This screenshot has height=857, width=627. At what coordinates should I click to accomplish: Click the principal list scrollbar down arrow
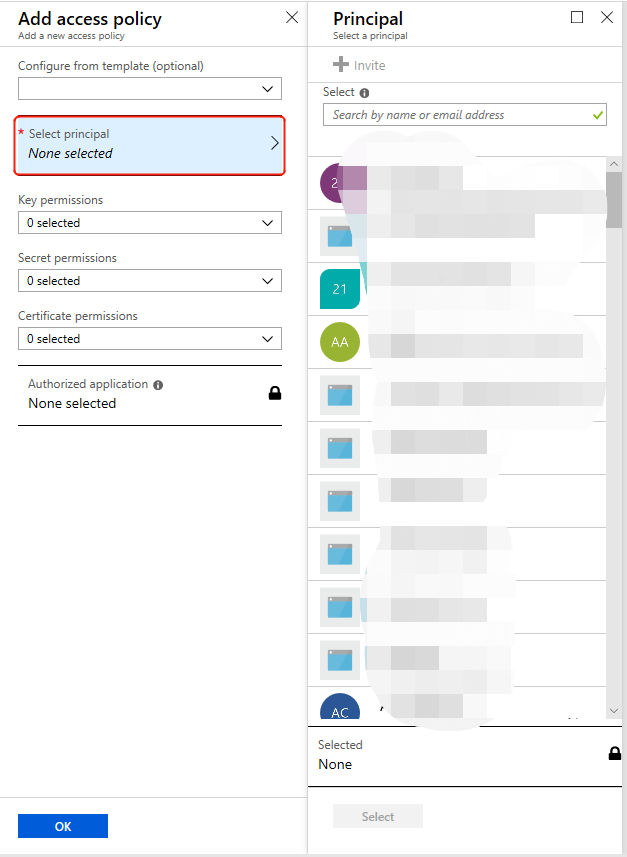614,710
